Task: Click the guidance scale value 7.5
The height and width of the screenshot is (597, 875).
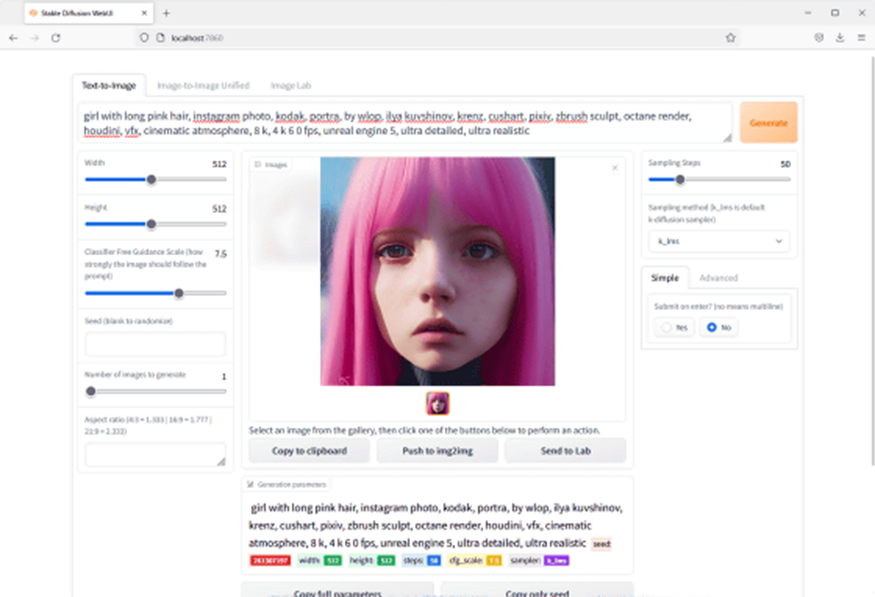Action: pos(220,254)
